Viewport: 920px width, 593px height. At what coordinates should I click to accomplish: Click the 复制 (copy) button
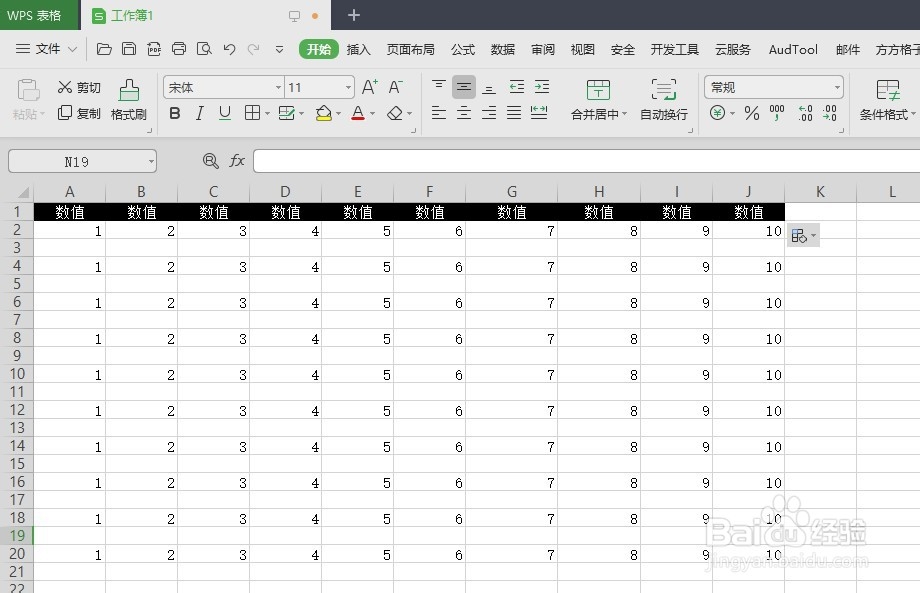click(x=79, y=113)
